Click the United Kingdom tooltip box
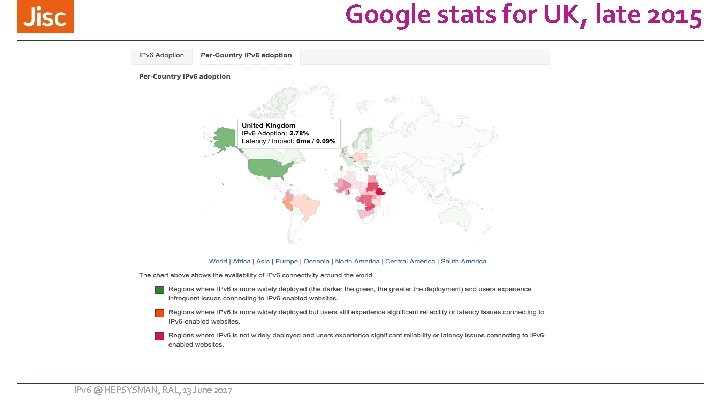 click(288, 133)
